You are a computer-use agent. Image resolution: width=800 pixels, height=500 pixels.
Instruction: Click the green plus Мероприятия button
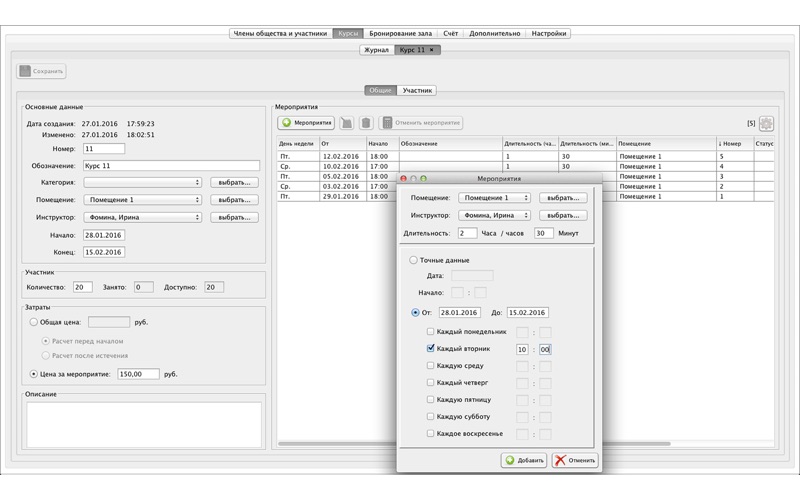[306, 123]
